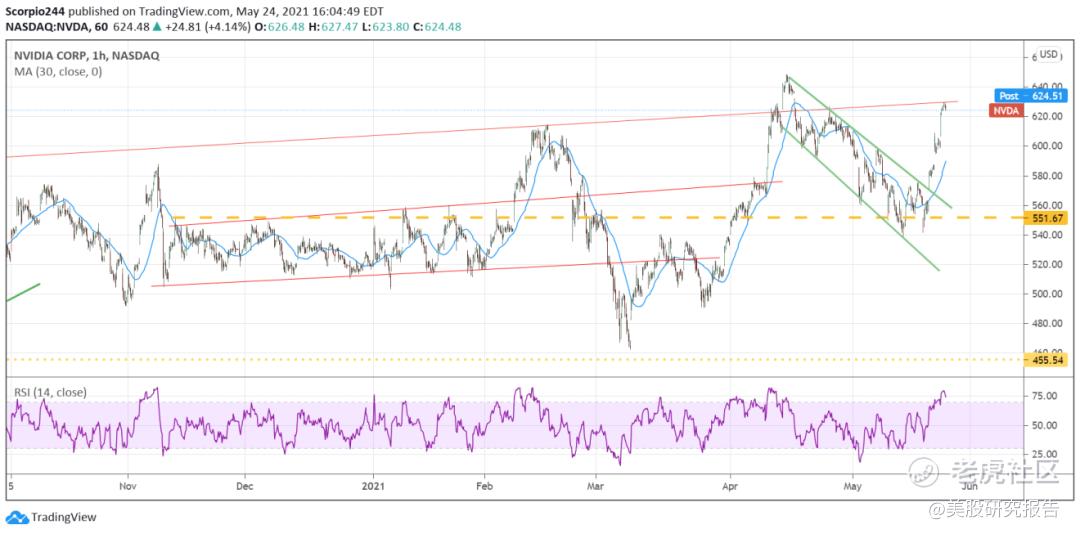Viewport: 1080px width, 534px height.
Task: Click the 'Feb' label on the time axis
Action: (484, 485)
